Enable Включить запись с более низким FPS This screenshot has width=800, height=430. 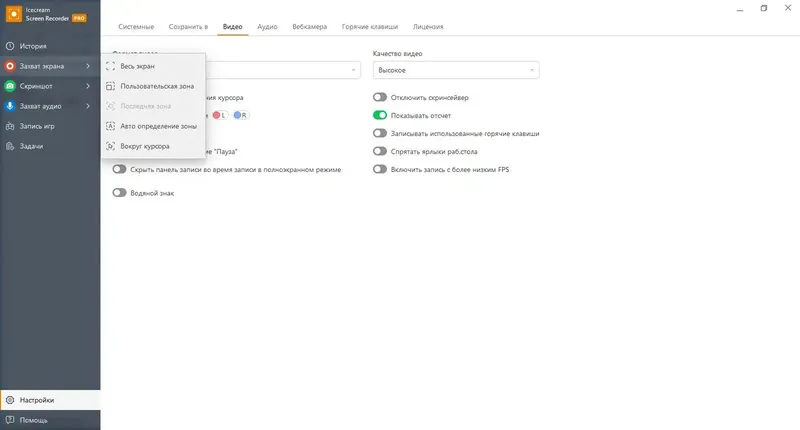[380, 169]
